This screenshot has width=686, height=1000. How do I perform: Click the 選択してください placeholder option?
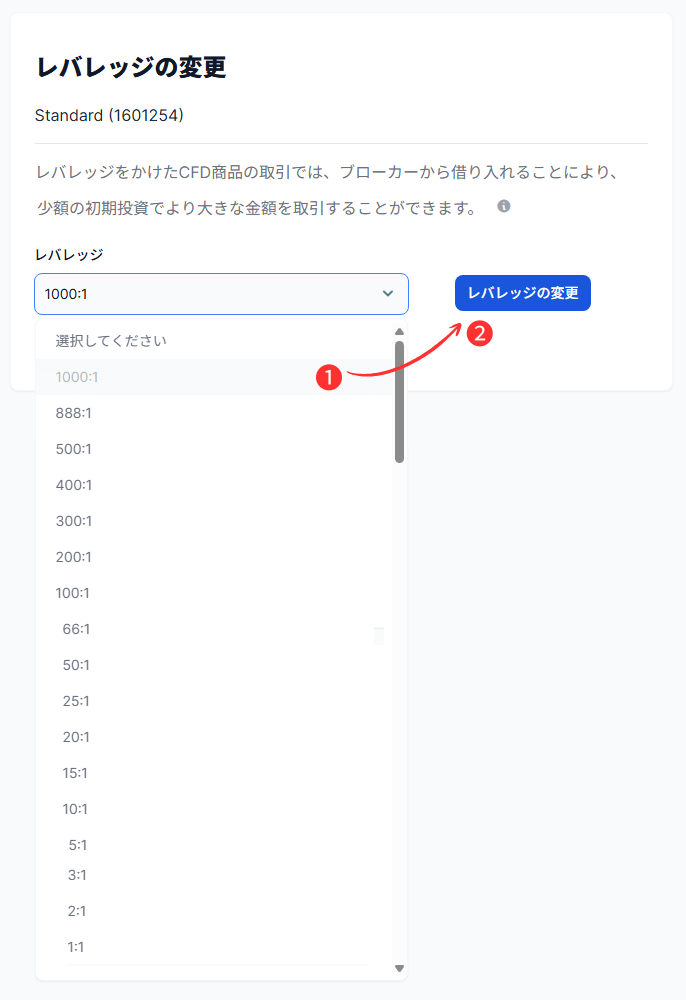111,341
